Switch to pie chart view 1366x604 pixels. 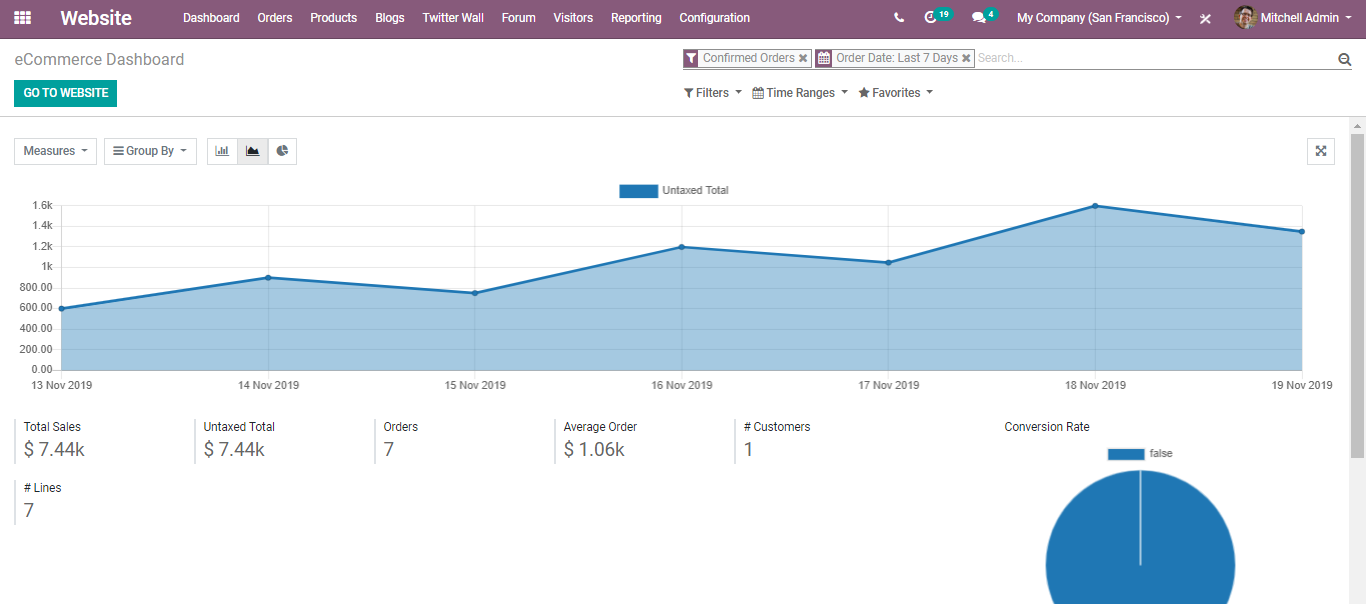[x=282, y=151]
